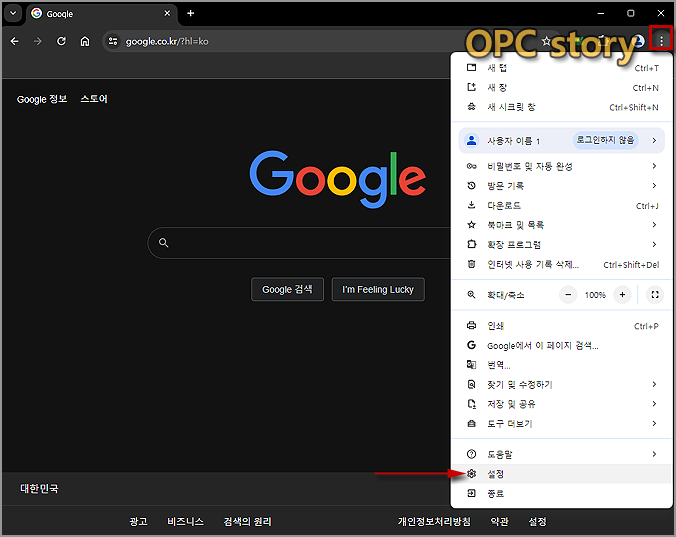The height and width of the screenshot is (537, 676).
Task: Open the 약관 footer link
Action: (500, 521)
